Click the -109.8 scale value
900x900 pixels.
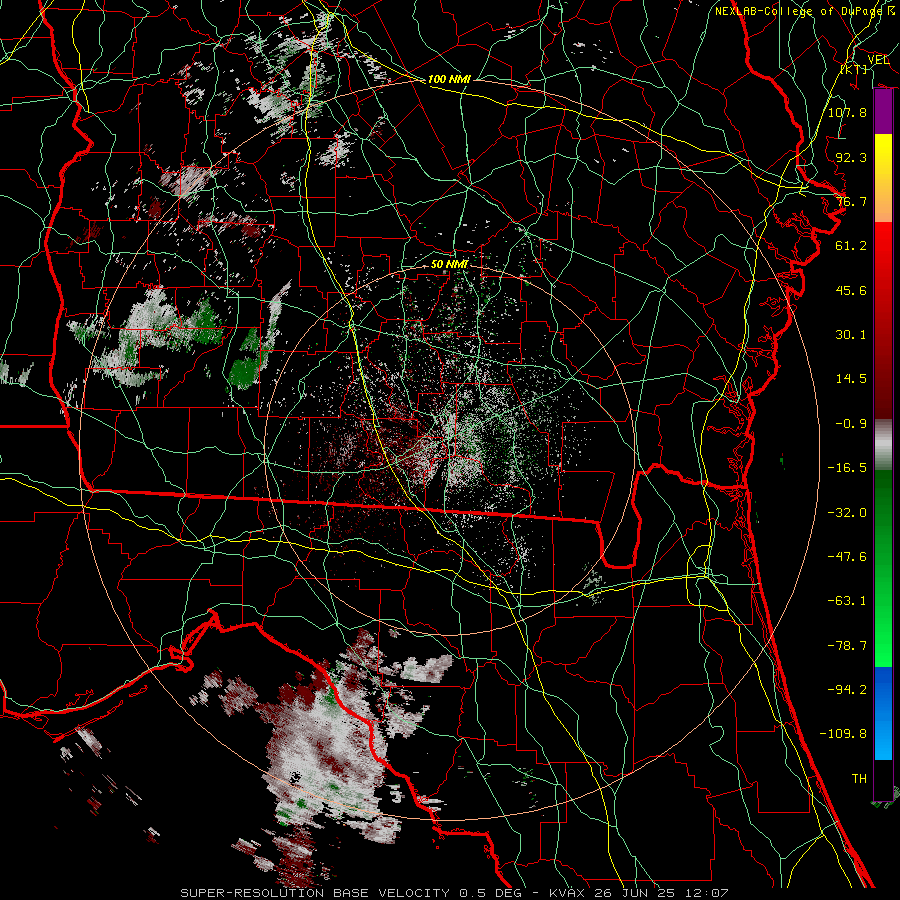coord(843,734)
